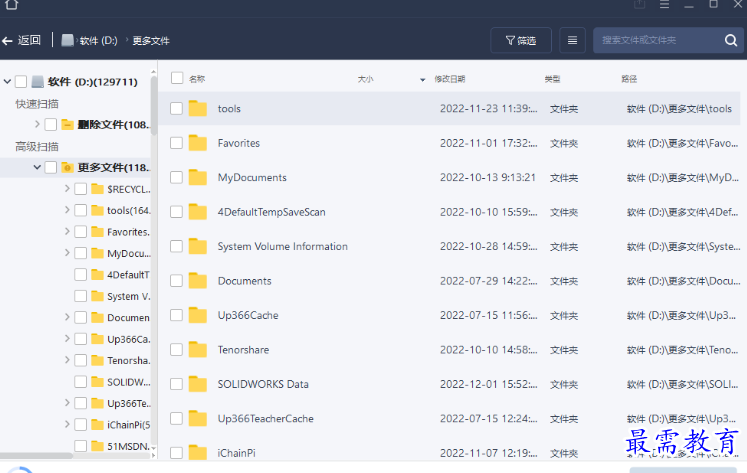Expand the 删除文件 tree node
This screenshot has width=747, height=473.
[37, 124]
